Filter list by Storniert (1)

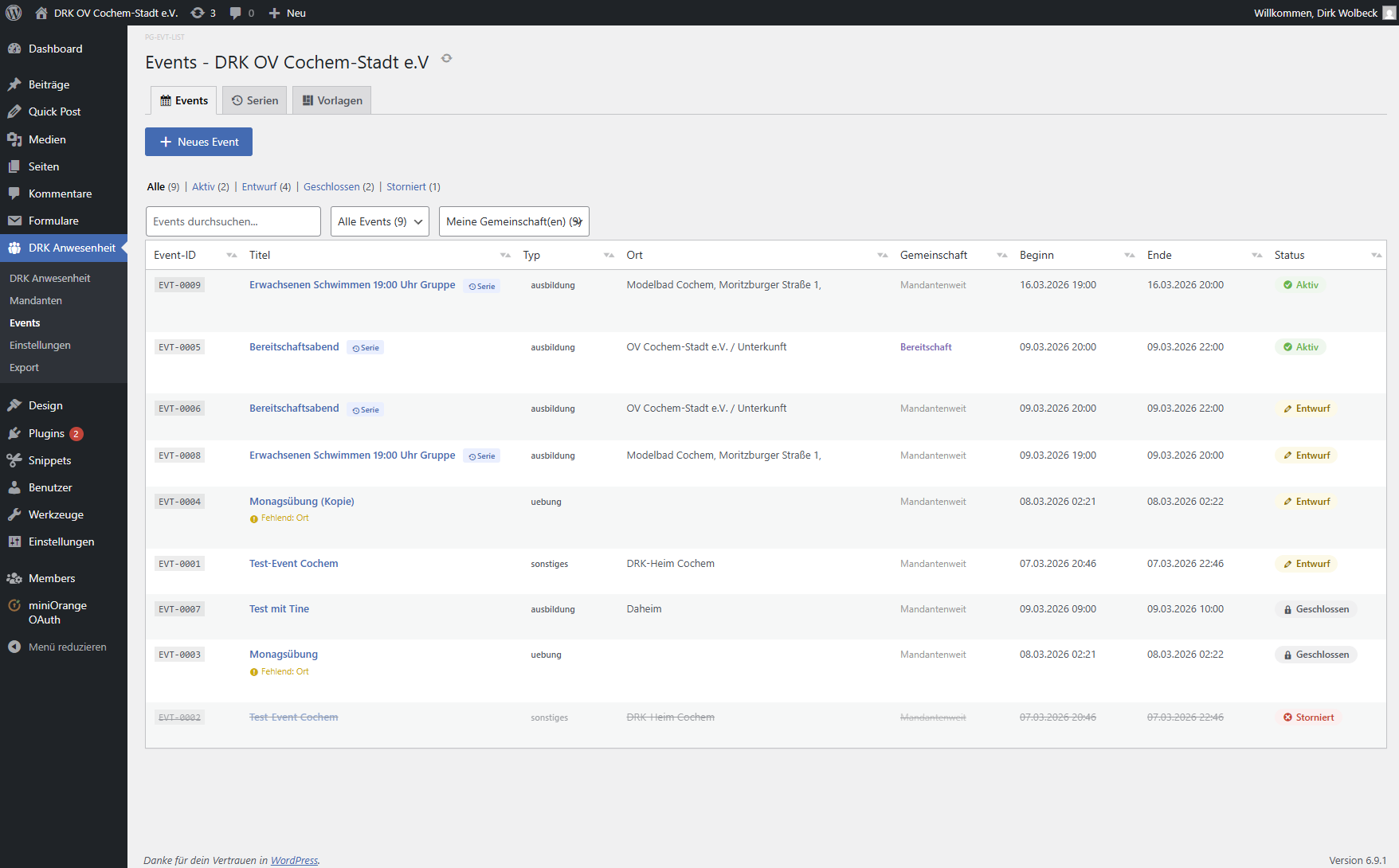coord(413,186)
